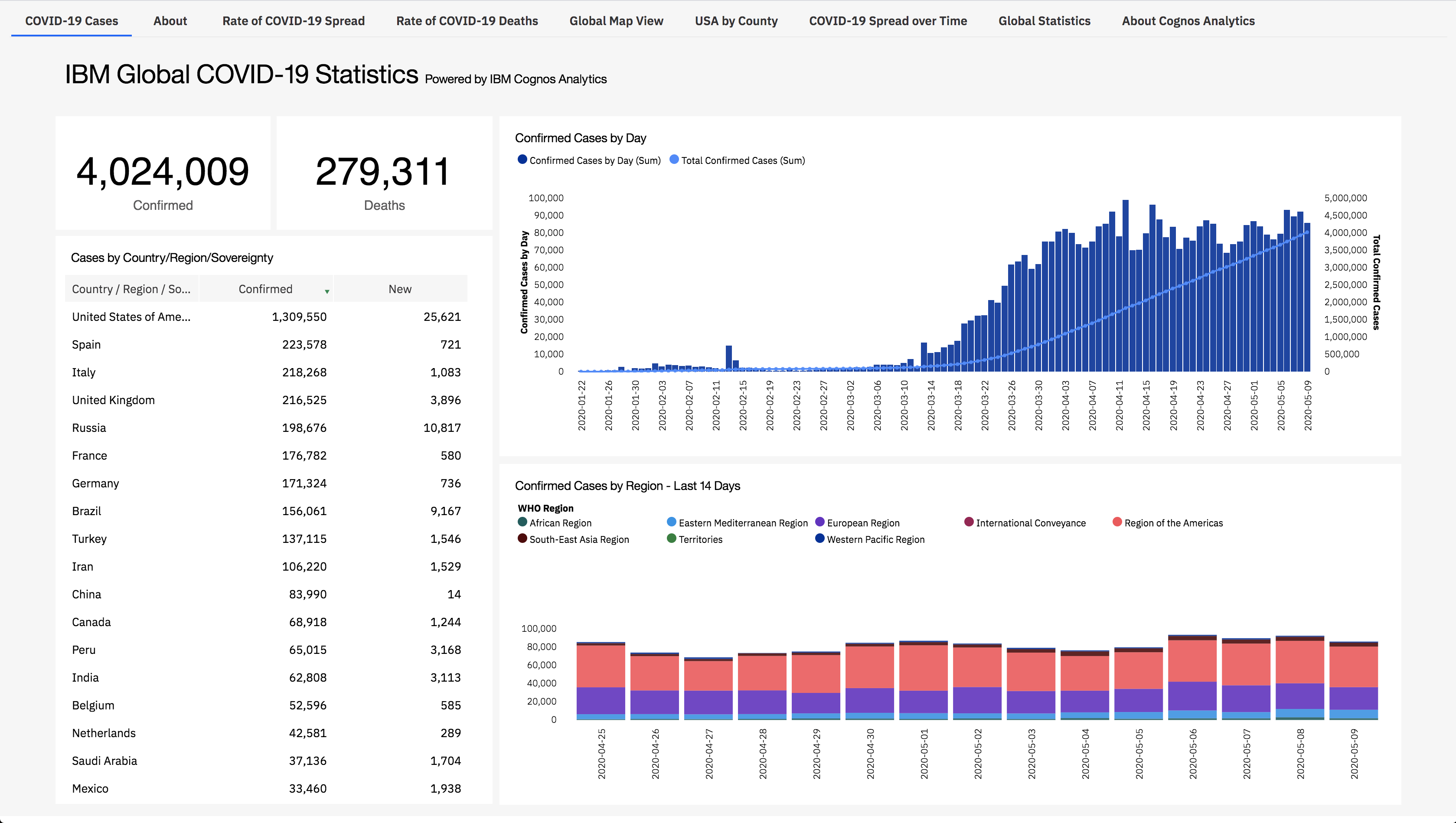Click Confirmed Cases by Day legend dot
1456x823 pixels.
pos(522,160)
